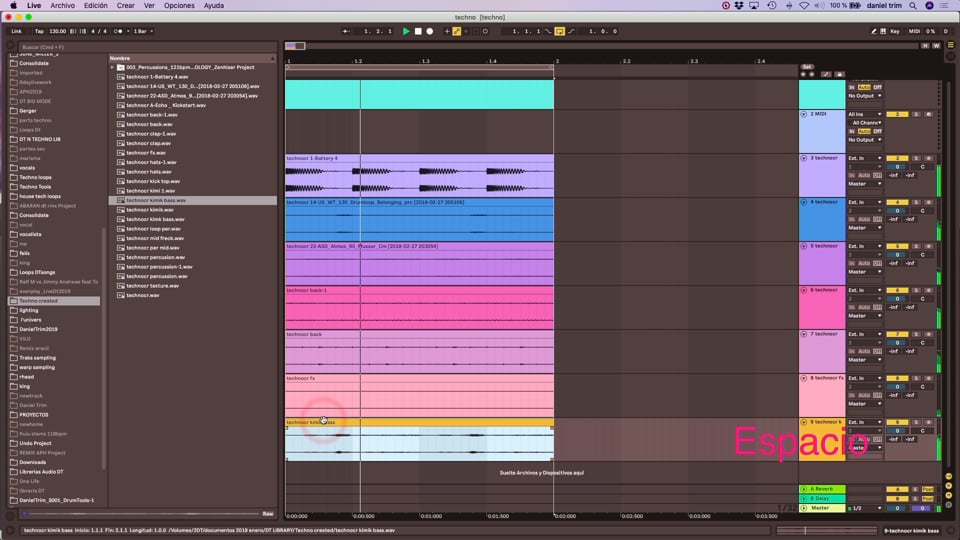960x540 pixels.
Task: Open the 1 Bar quantization dropdown
Action: (143, 31)
